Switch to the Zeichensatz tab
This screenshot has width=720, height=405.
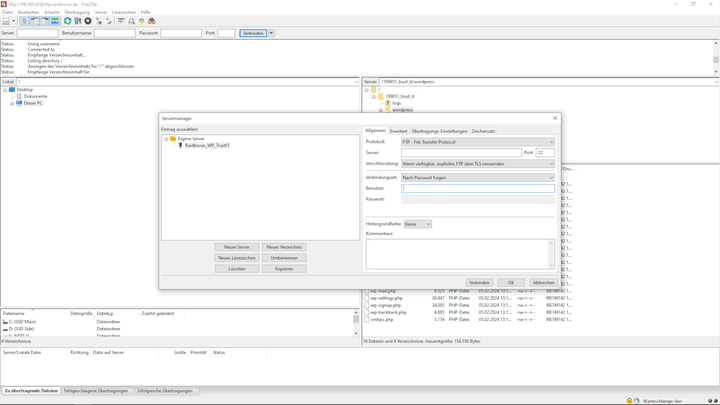tap(483, 131)
